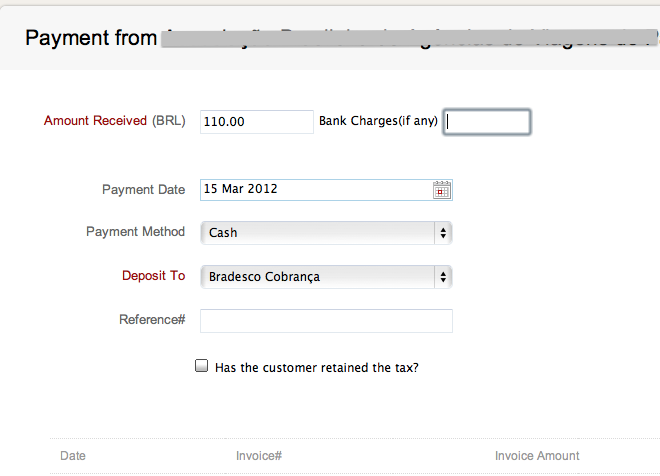The image size is (660, 476).
Task: Click the Invoice# column header
Action: (259, 456)
